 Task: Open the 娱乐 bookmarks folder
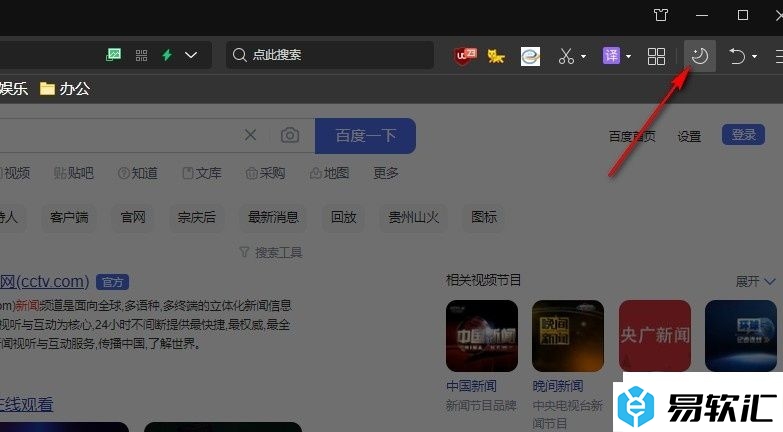tap(14, 89)
